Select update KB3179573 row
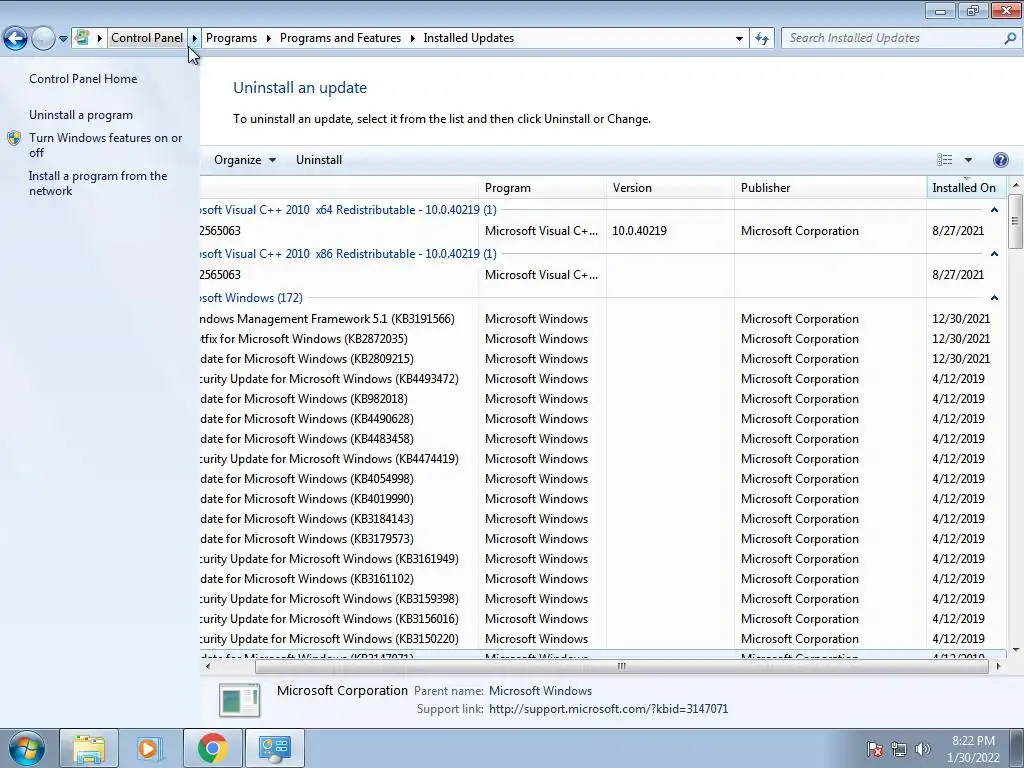Screen dimensions: 1024x768 tap(603, 539)
